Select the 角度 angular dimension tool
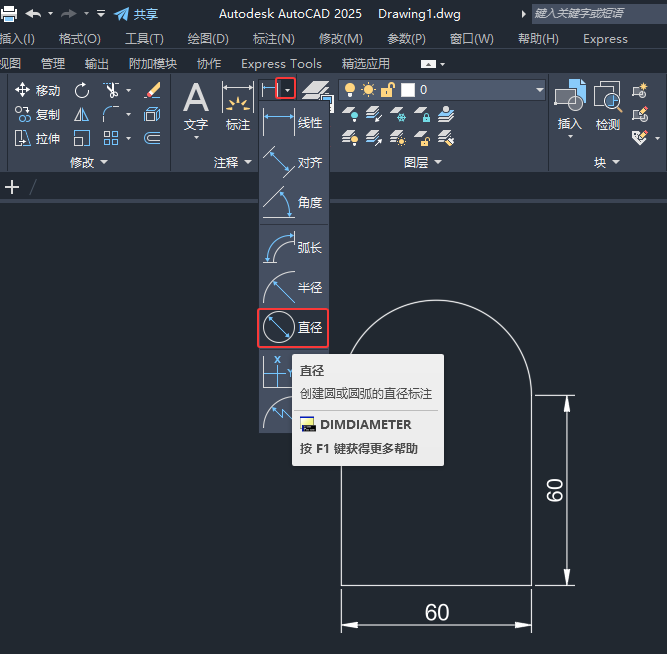The height and width of the screenshot is (654, 667). pos(294,202)
